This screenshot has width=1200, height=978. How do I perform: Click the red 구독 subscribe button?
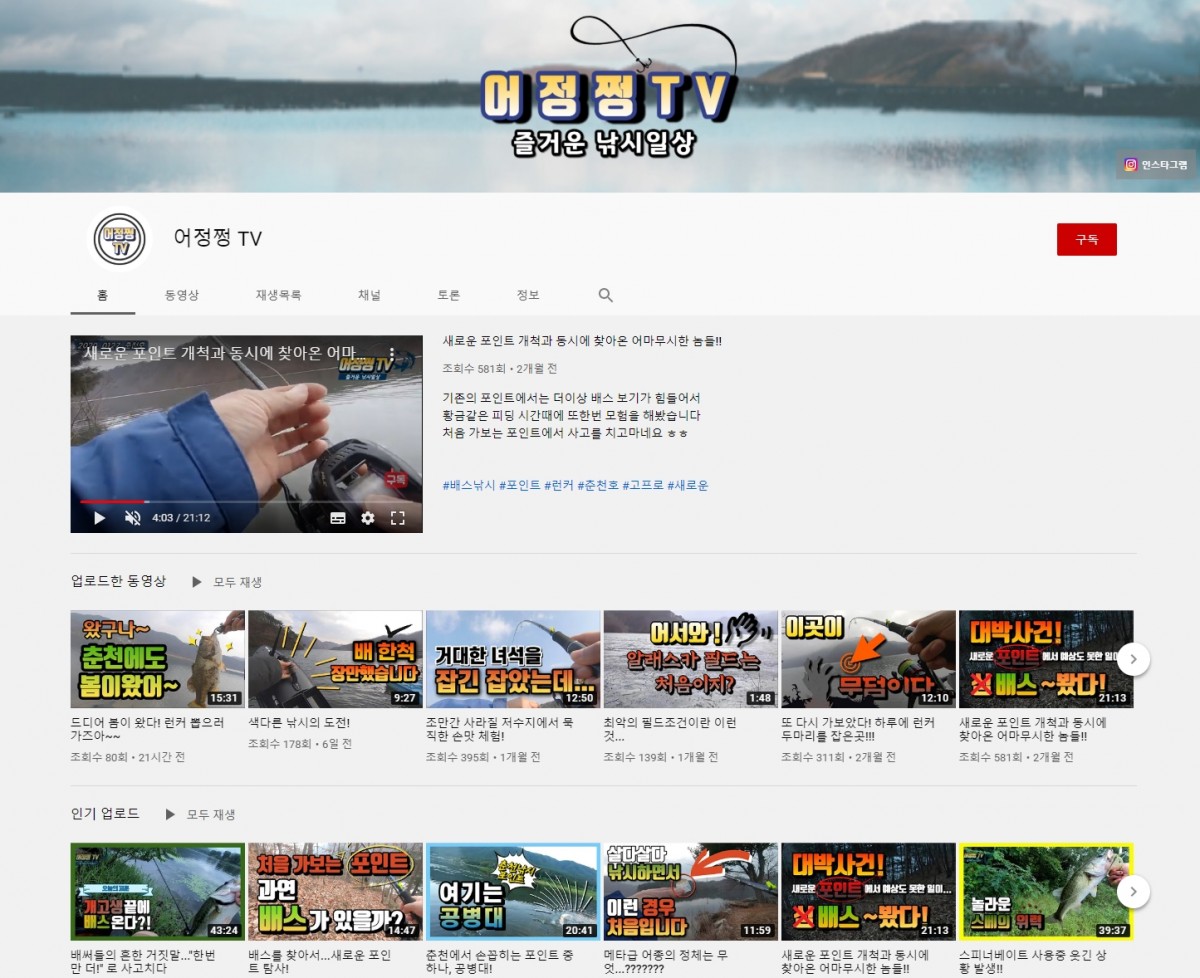click(1086, 240)
